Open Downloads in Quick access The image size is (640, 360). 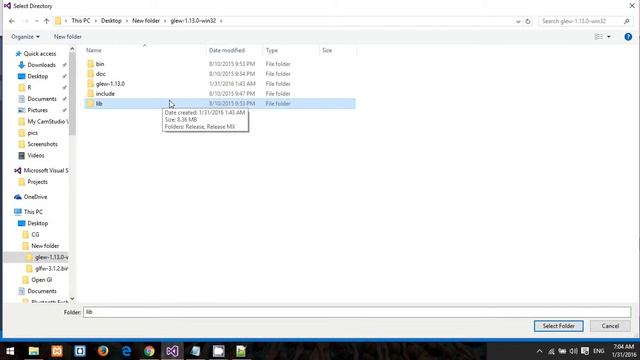coord(41,65)
